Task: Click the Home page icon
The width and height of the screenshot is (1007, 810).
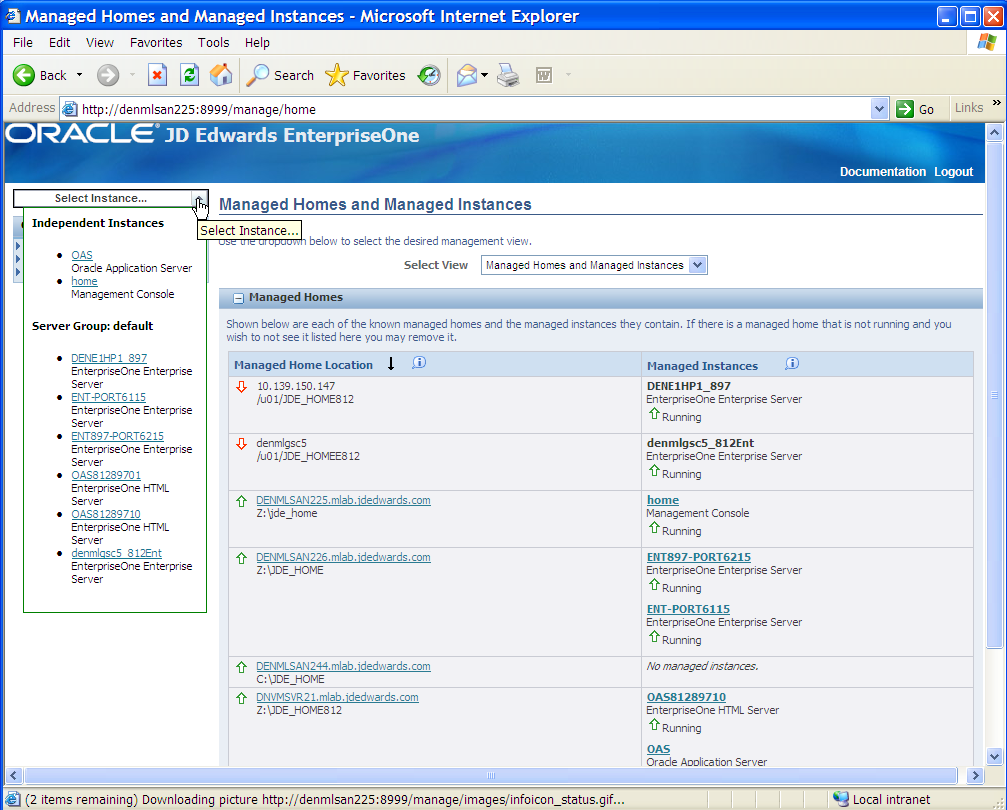Action: (x=221, y=75)
